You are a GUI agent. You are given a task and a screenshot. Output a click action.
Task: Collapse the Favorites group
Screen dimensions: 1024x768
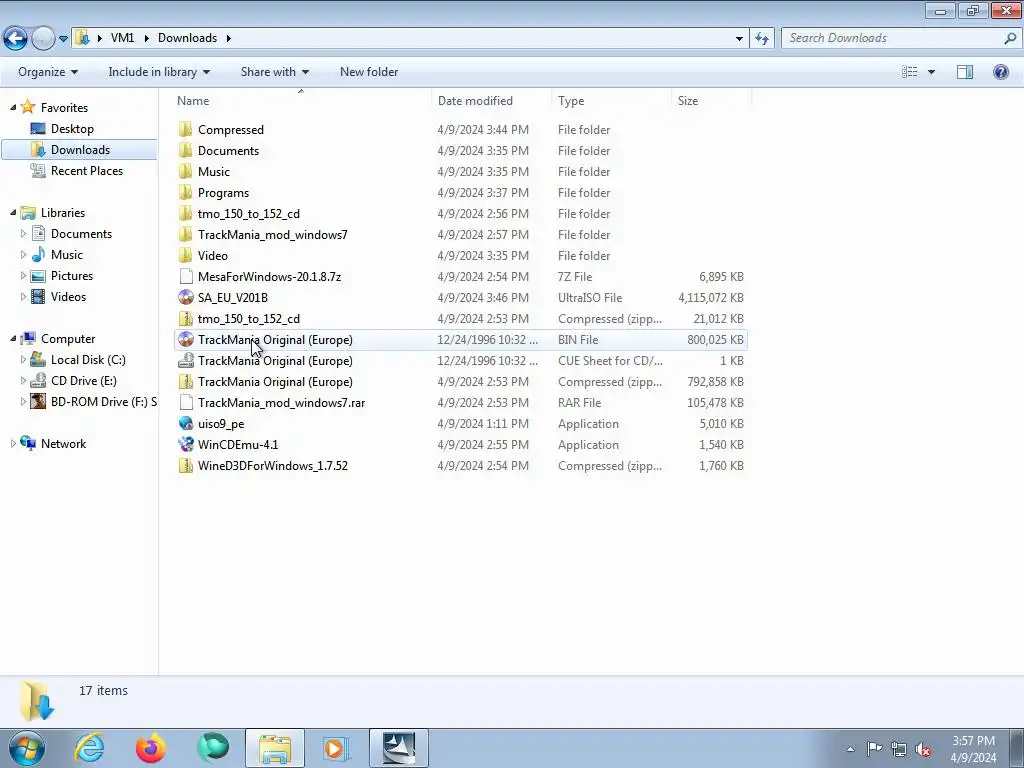13,107
